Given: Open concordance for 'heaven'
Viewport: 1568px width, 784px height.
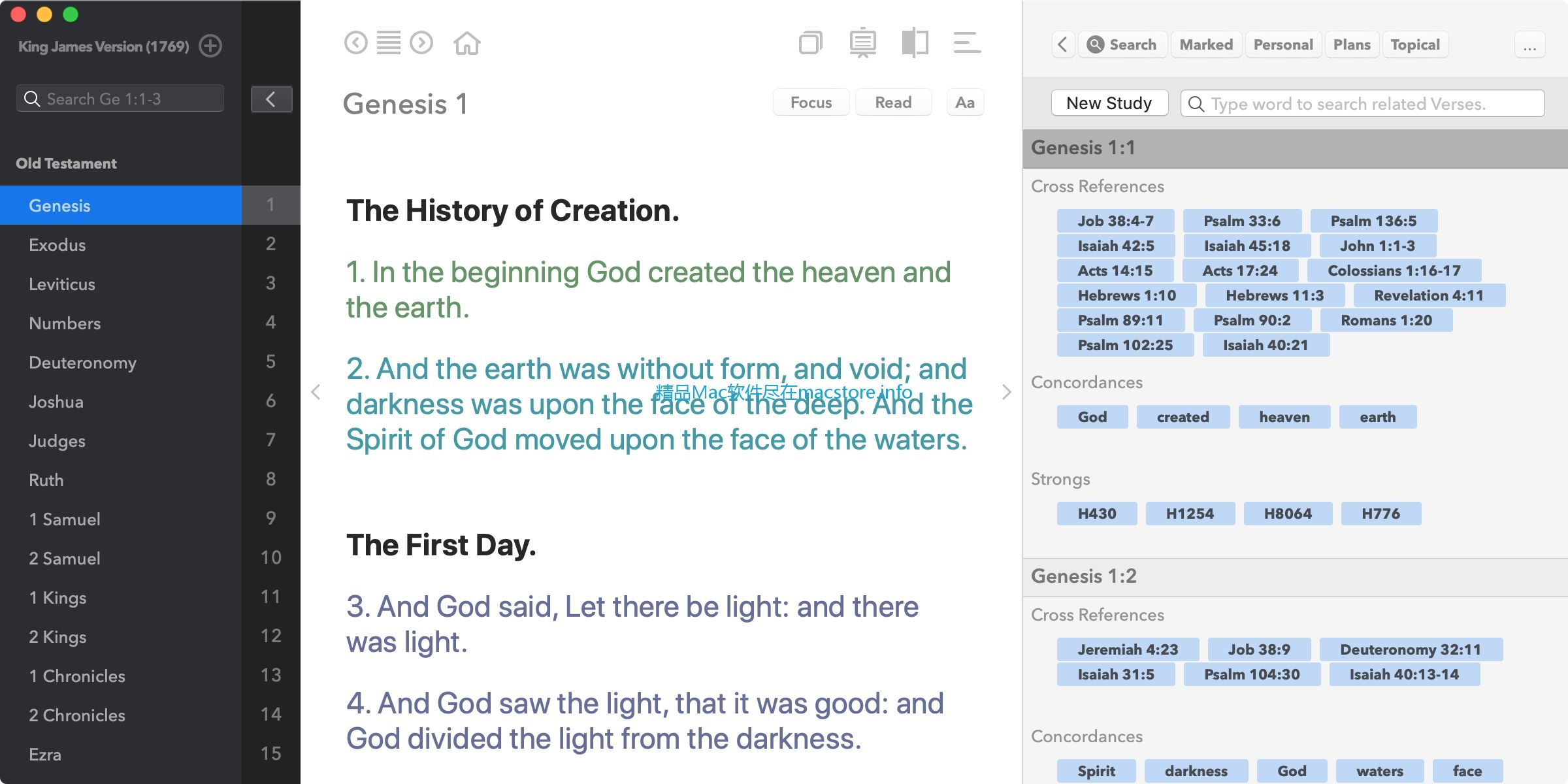Looking at the screenshot, I should (x=1284, y=417).
